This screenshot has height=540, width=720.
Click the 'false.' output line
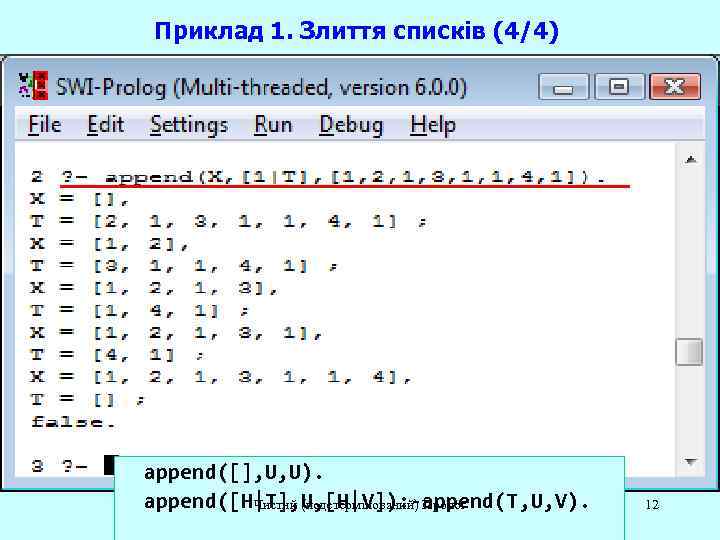73,422
